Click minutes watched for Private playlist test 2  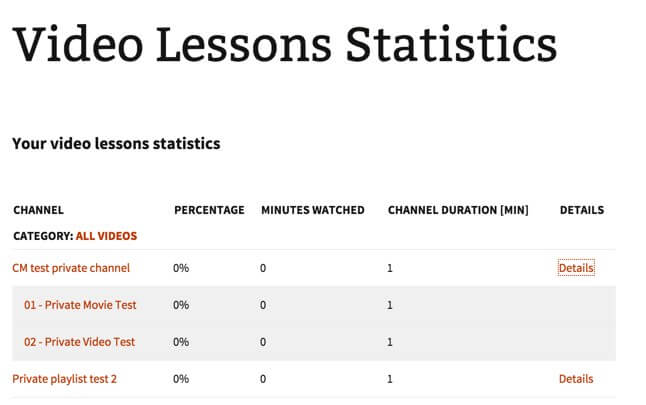pyautogui.click(x=263, y=379)
